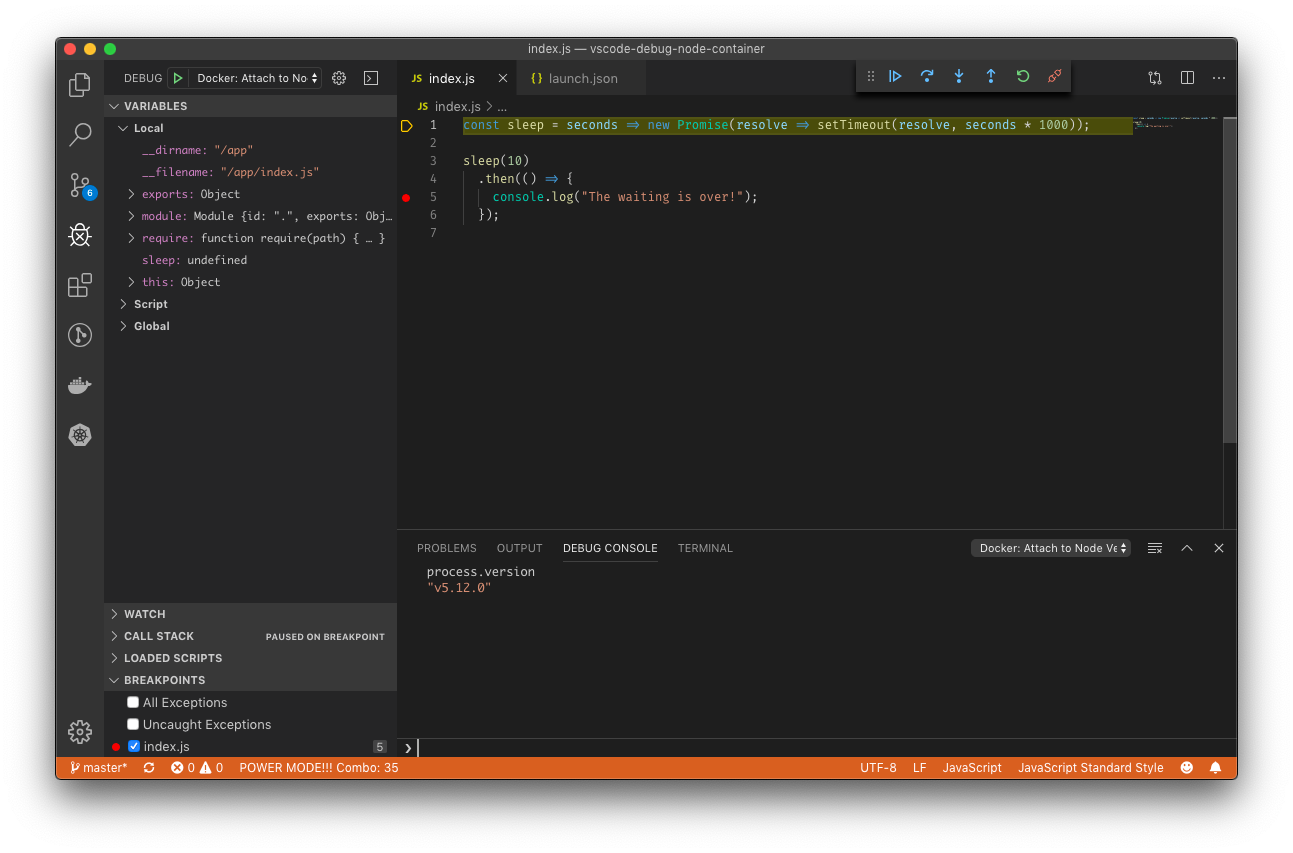The height and width of the screenshot is (853, 1293).
Task: Open the PROBLEMS panel tab
Action: [x=447, y=548]
